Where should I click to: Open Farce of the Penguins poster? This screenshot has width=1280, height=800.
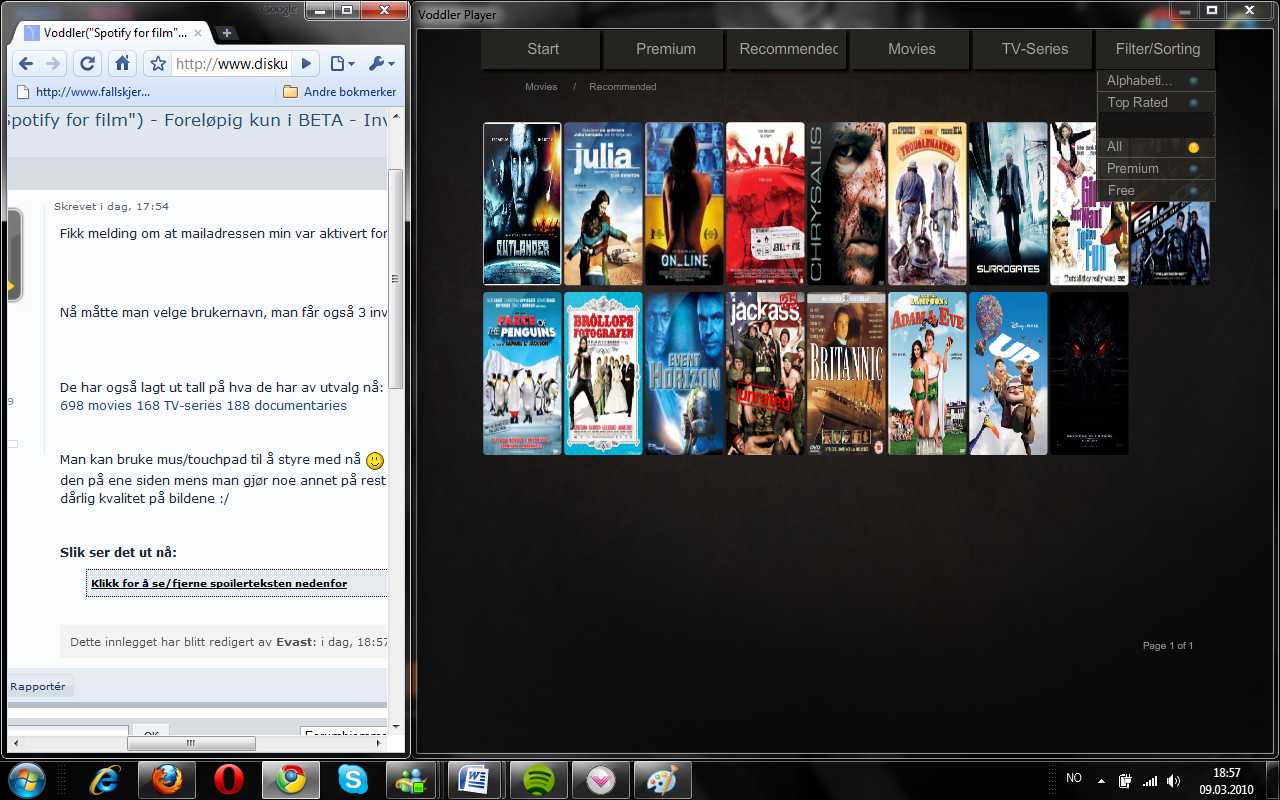click(x=522, y=374)
